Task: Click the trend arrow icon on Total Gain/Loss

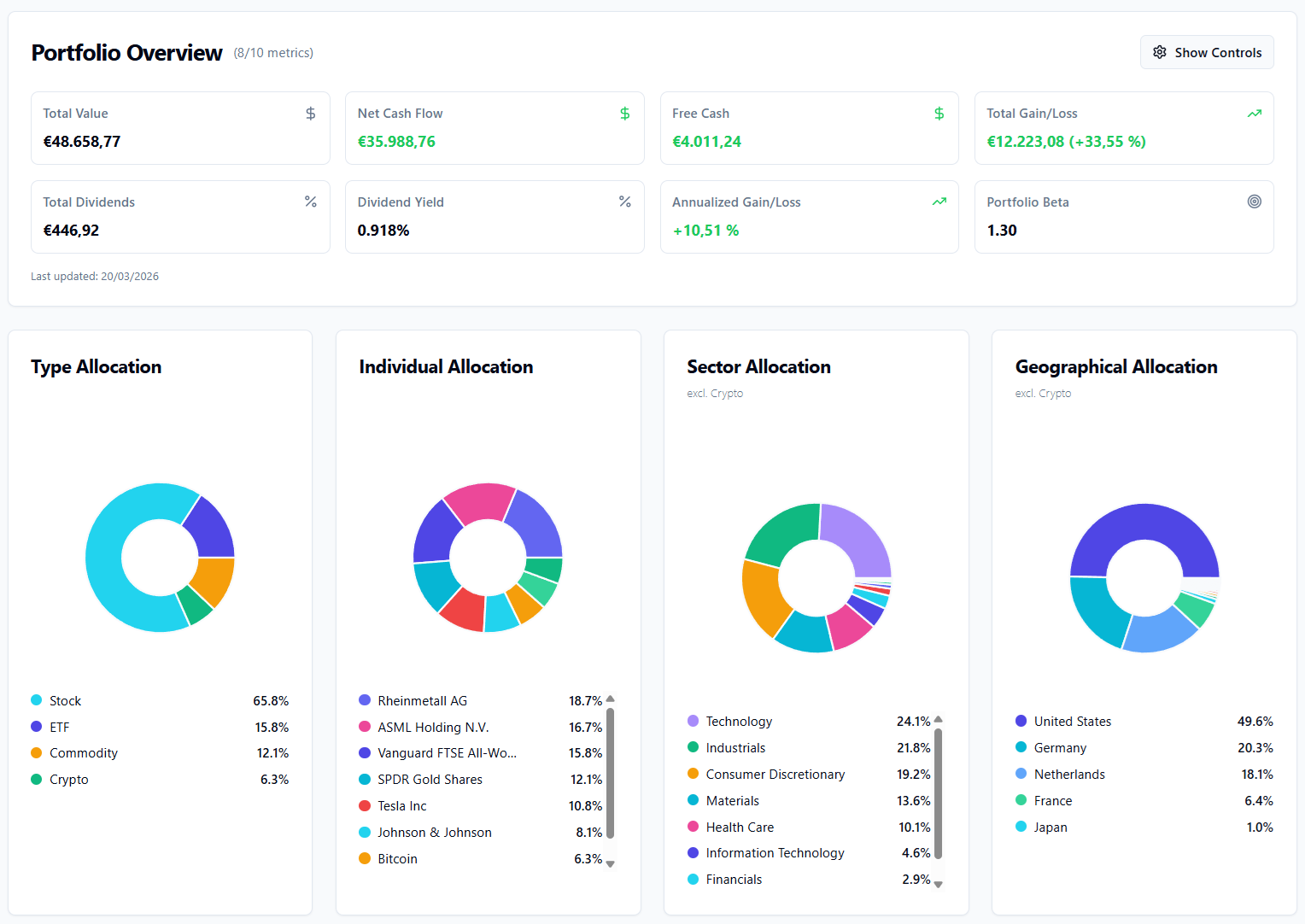Action: click(1255, 114)
